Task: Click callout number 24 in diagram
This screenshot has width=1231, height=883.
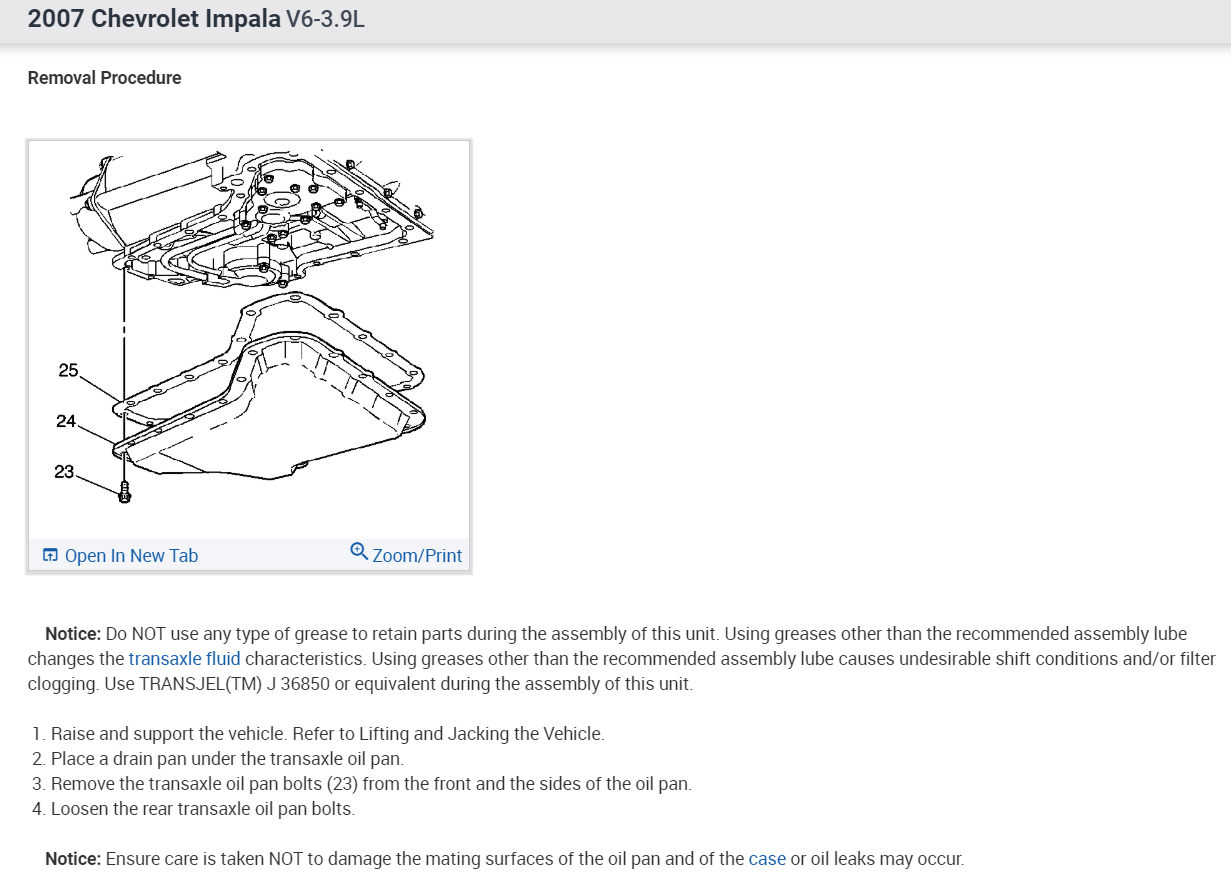Action: (66, 421)
